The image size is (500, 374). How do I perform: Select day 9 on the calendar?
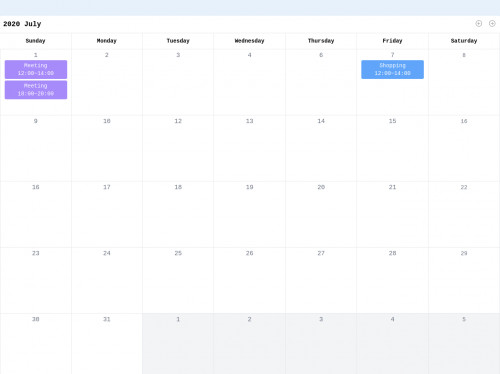35,148
